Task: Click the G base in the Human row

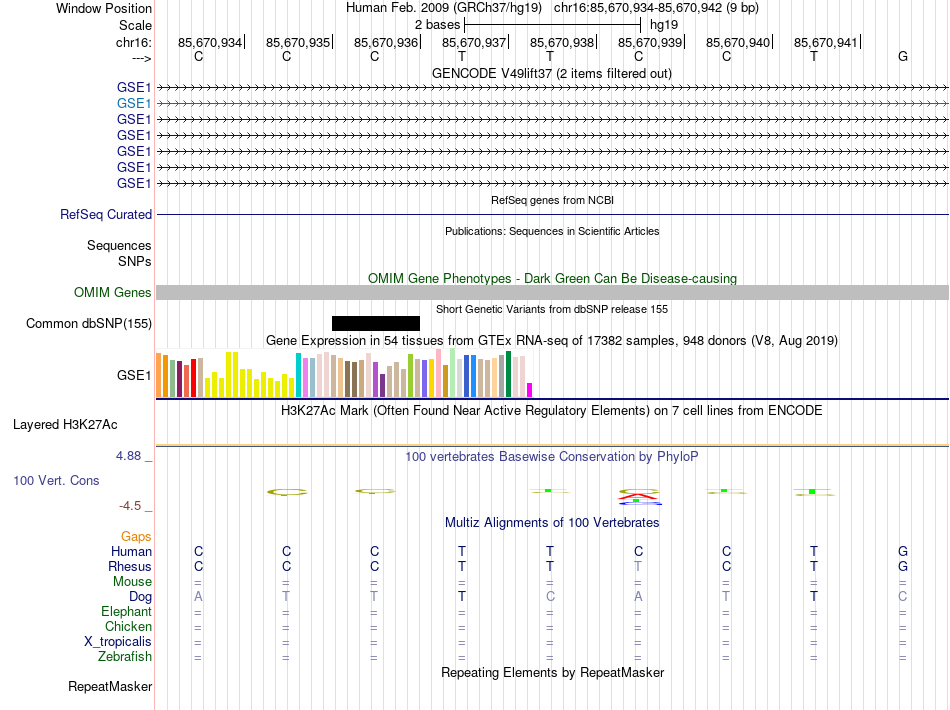Action: point(903,551)
